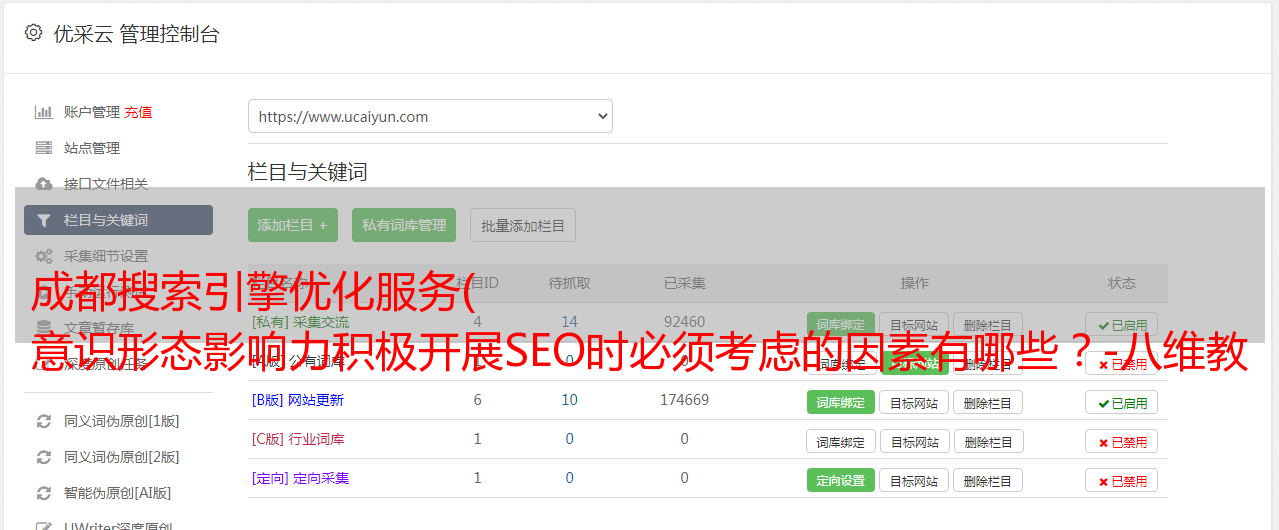Click the 私有词库管理 button

(x=404, y=225)
